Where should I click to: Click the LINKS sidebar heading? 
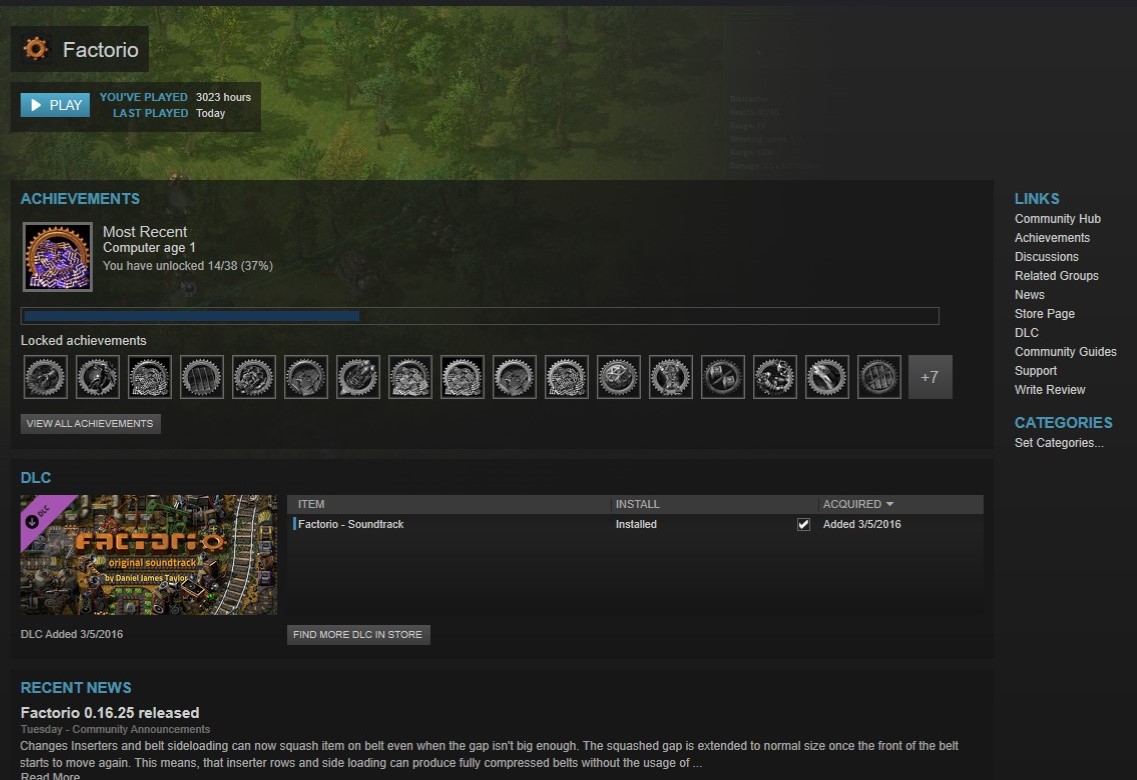1037,199
